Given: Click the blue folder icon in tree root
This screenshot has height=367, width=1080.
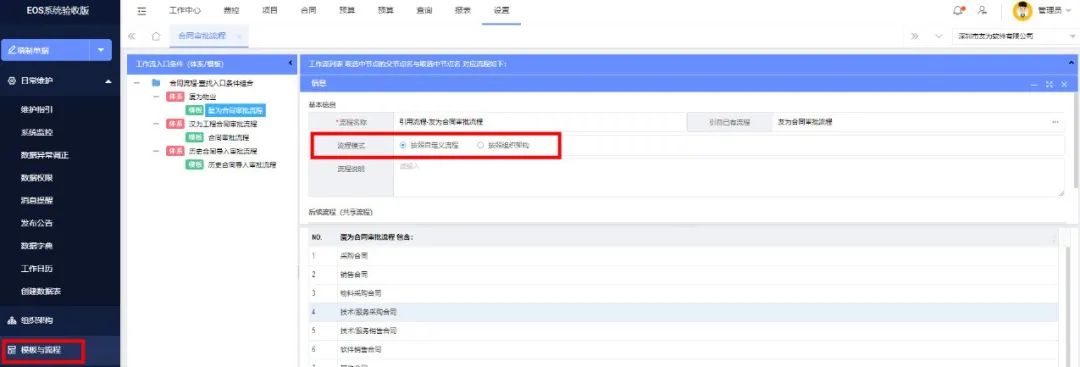Looking at the screenshot, I should [x=156, y=83].
